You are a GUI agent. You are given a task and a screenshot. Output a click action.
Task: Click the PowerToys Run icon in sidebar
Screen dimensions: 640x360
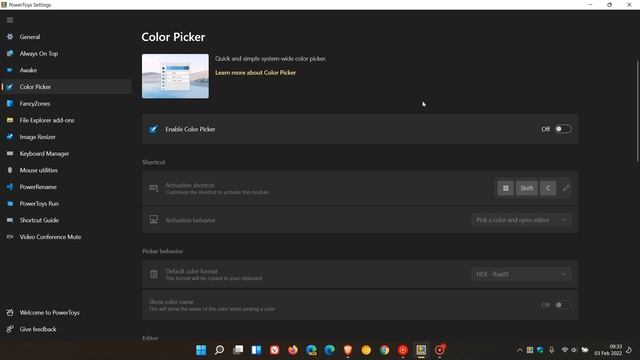10,204
